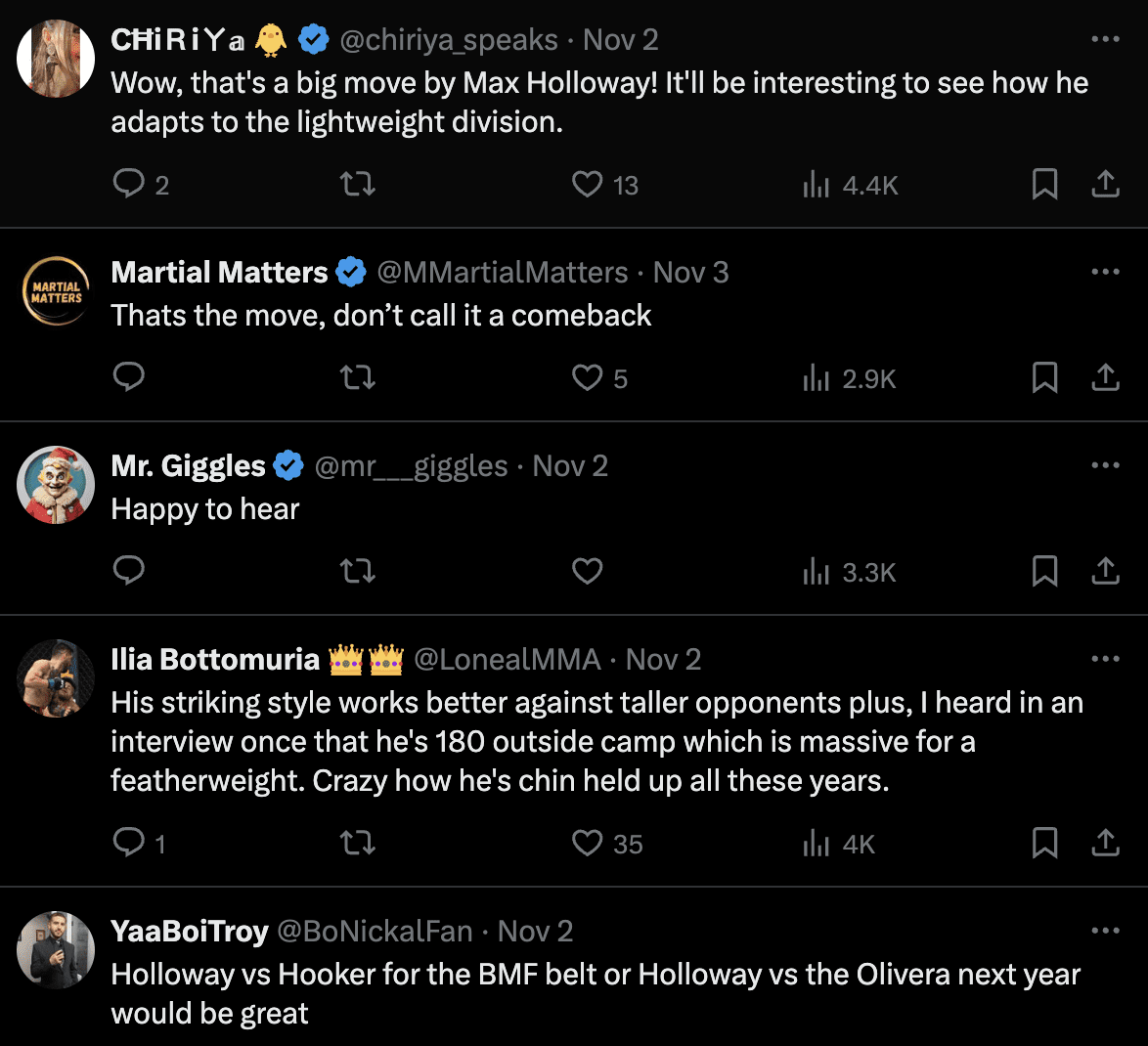Open the @chiriya_speaks profile handle
This screenshot has height=1046, width=1148.
449,40
